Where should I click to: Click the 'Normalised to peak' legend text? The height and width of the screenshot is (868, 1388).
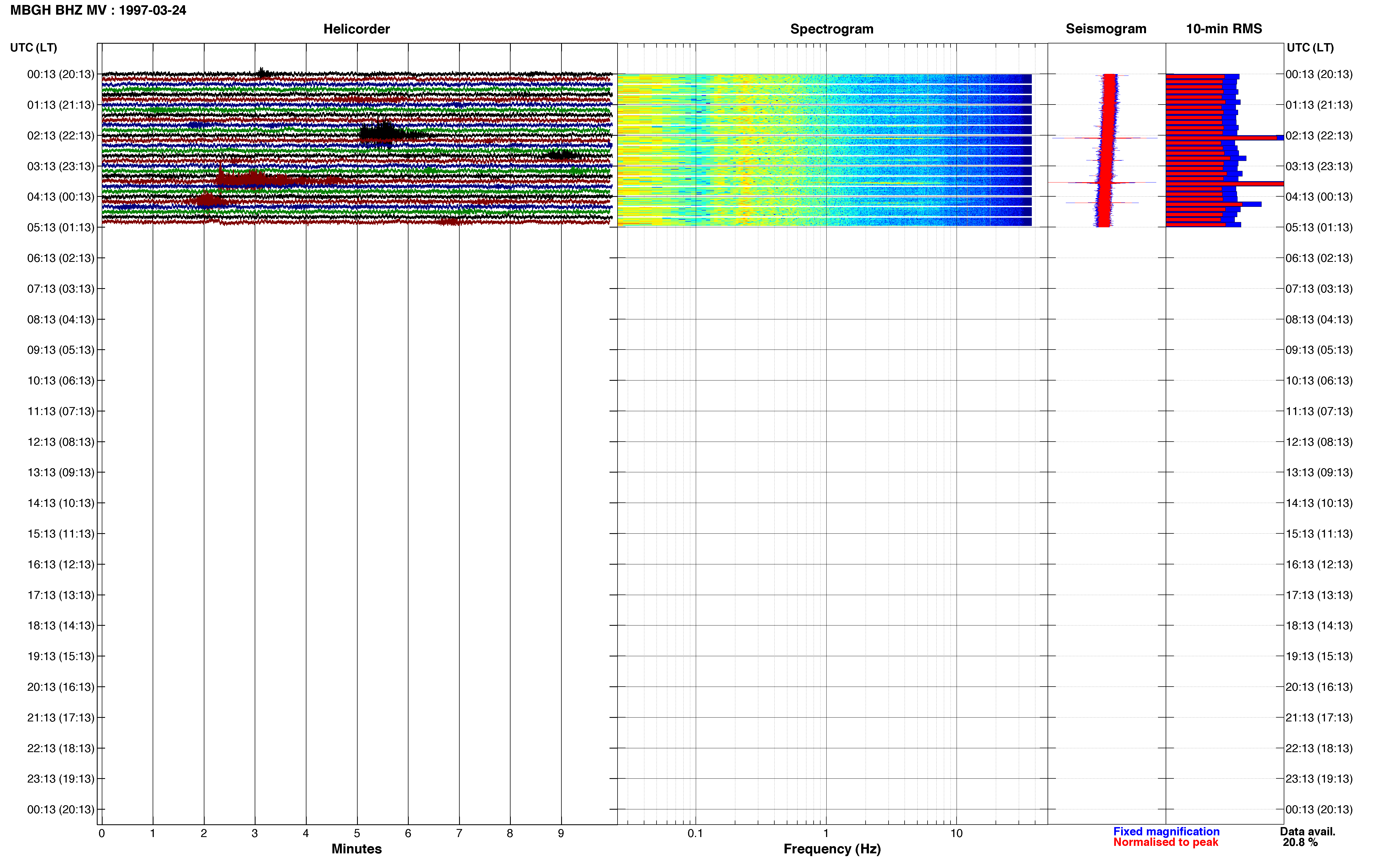coord(1165,842)
